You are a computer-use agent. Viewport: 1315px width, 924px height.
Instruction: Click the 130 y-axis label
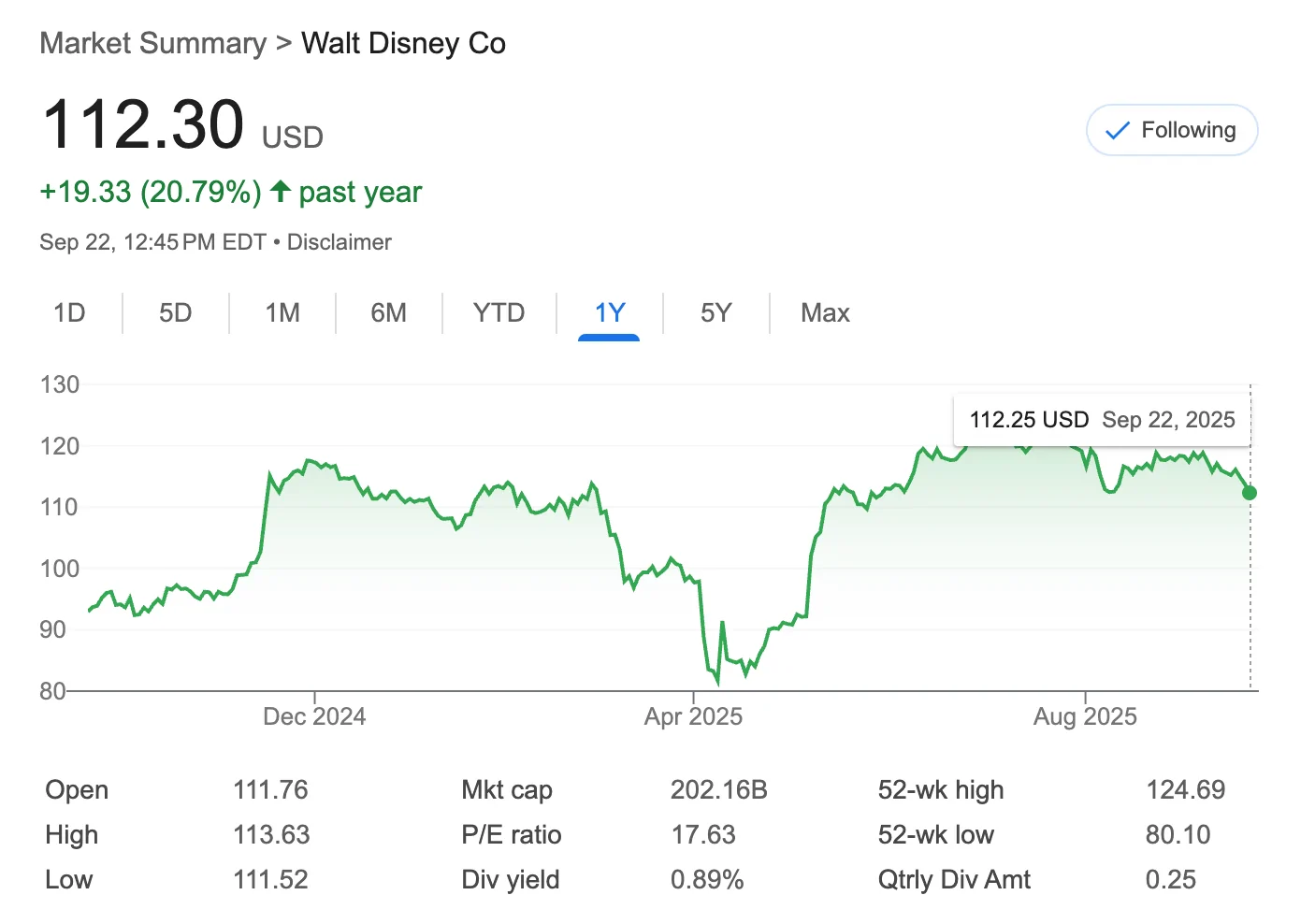[x=60, y=384]
